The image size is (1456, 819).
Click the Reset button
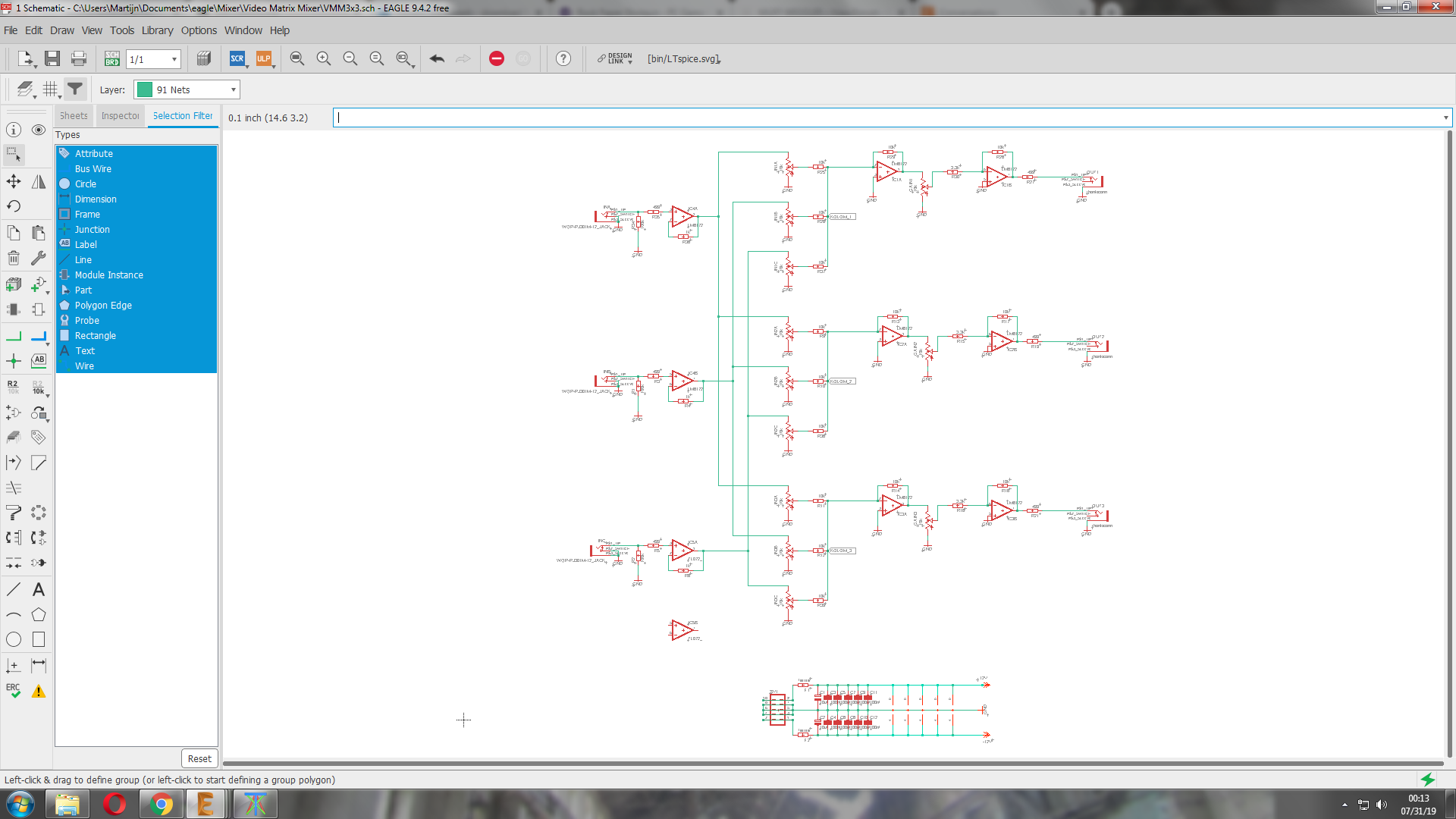[x=199, y=758]
